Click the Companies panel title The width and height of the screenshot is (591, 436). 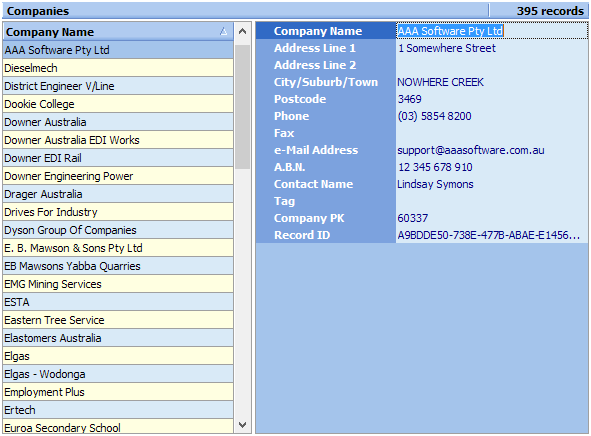tap(38, 11)
